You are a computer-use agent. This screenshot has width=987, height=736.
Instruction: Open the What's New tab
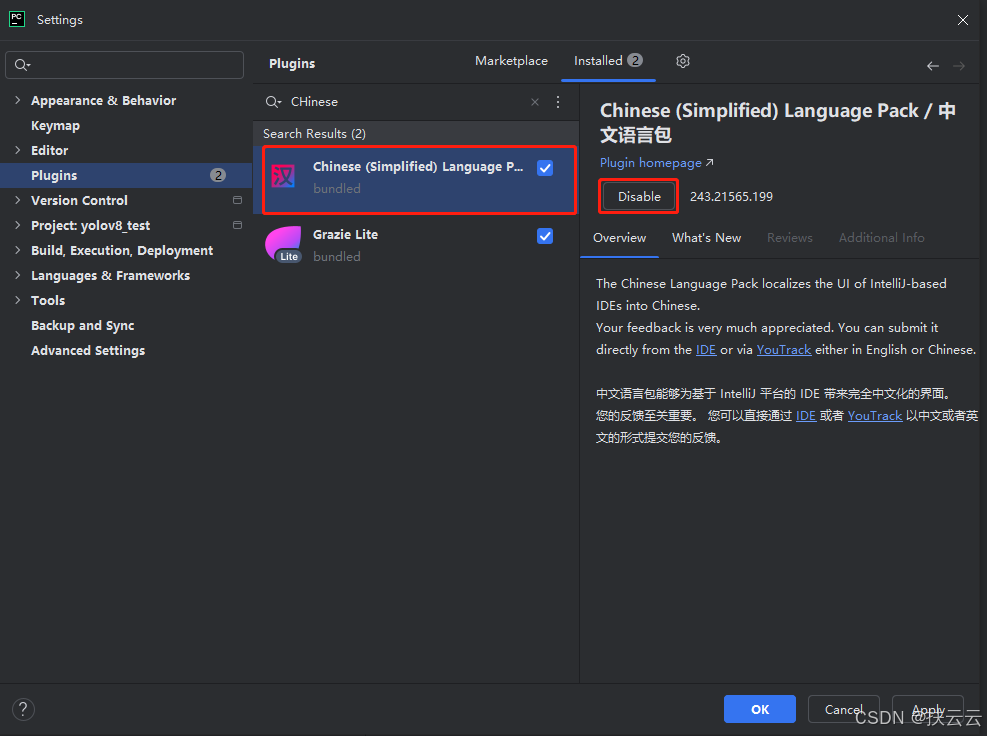coord(706,238)
